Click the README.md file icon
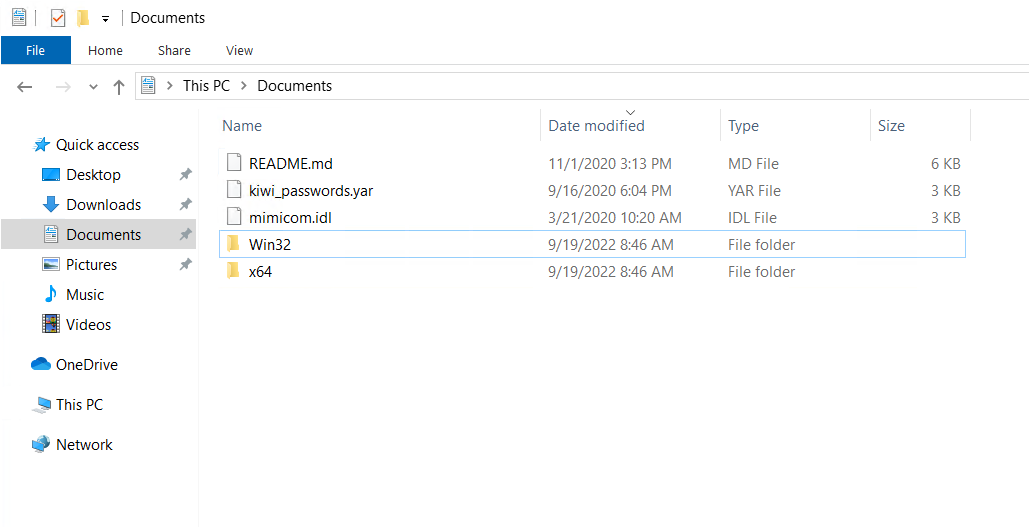Screen dimensions: 1029x527 [x=234, y=163]
